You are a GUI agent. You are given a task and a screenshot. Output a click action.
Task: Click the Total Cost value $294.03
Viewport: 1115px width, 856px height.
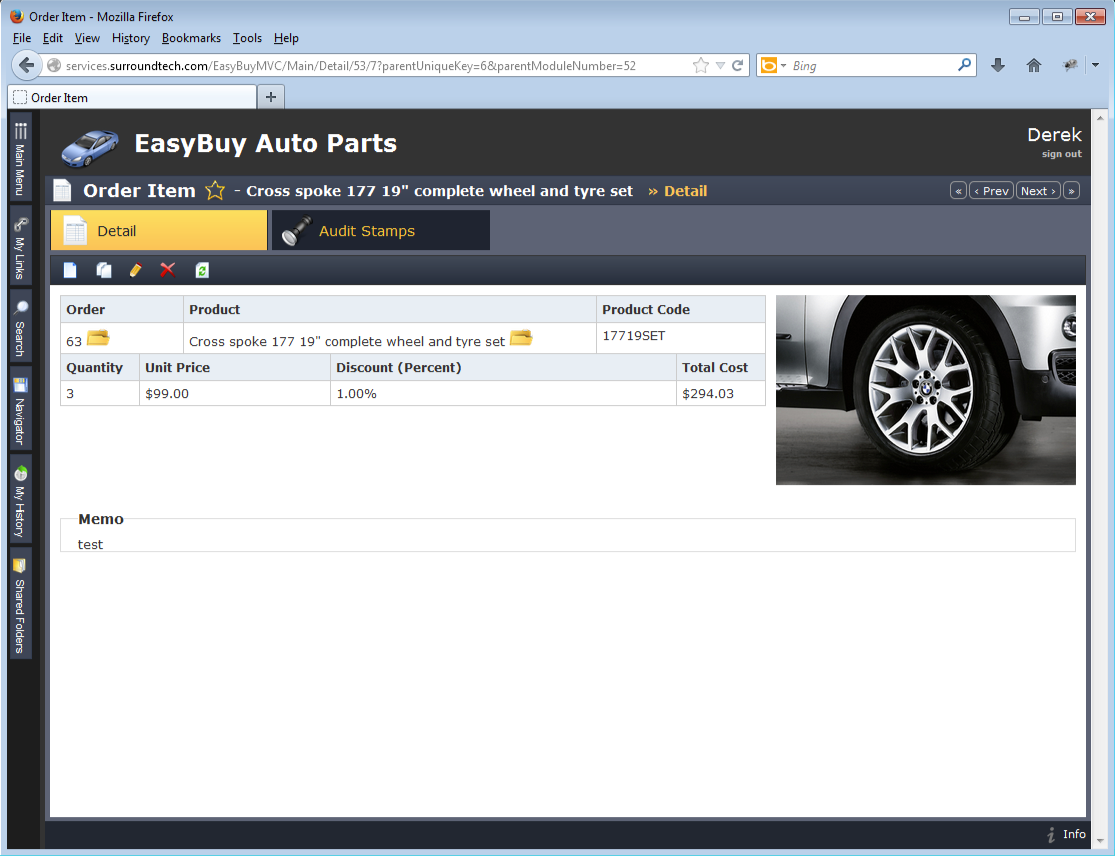point(708,394)
